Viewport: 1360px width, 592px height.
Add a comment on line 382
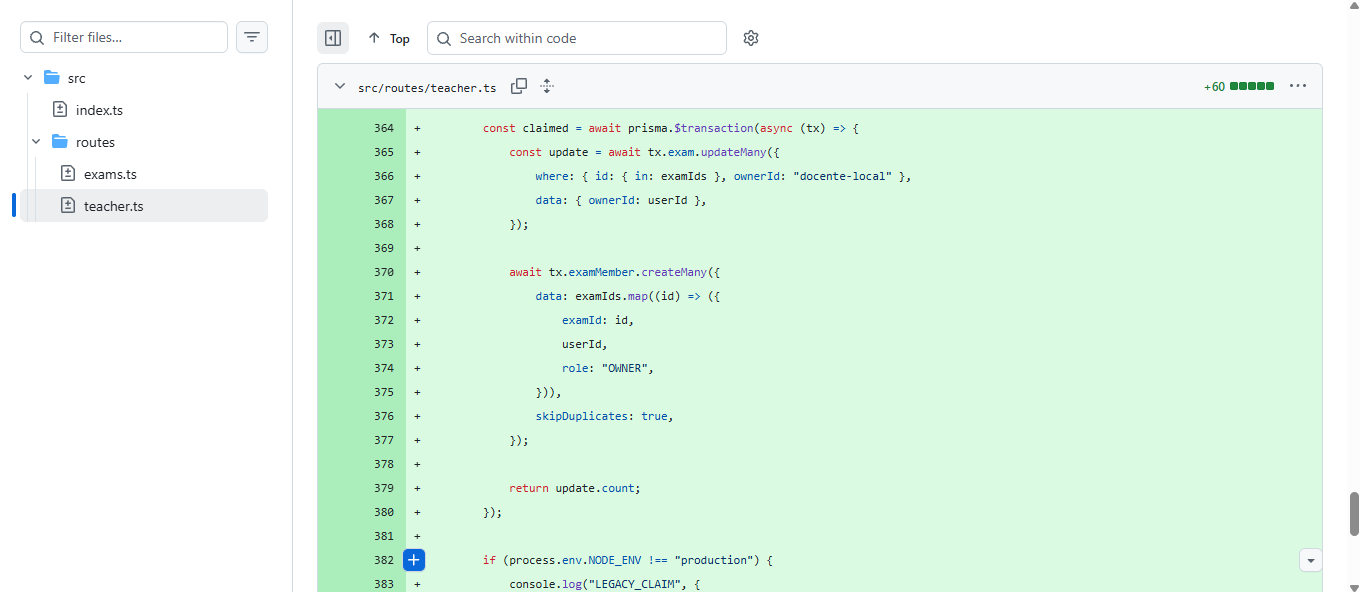pyautogui.click(x=415, y=560)
